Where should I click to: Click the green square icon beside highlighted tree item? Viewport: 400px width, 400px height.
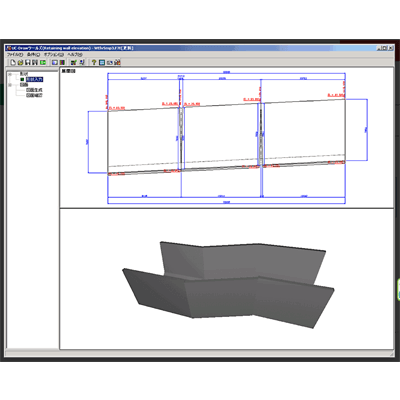(x=22, y=79)
